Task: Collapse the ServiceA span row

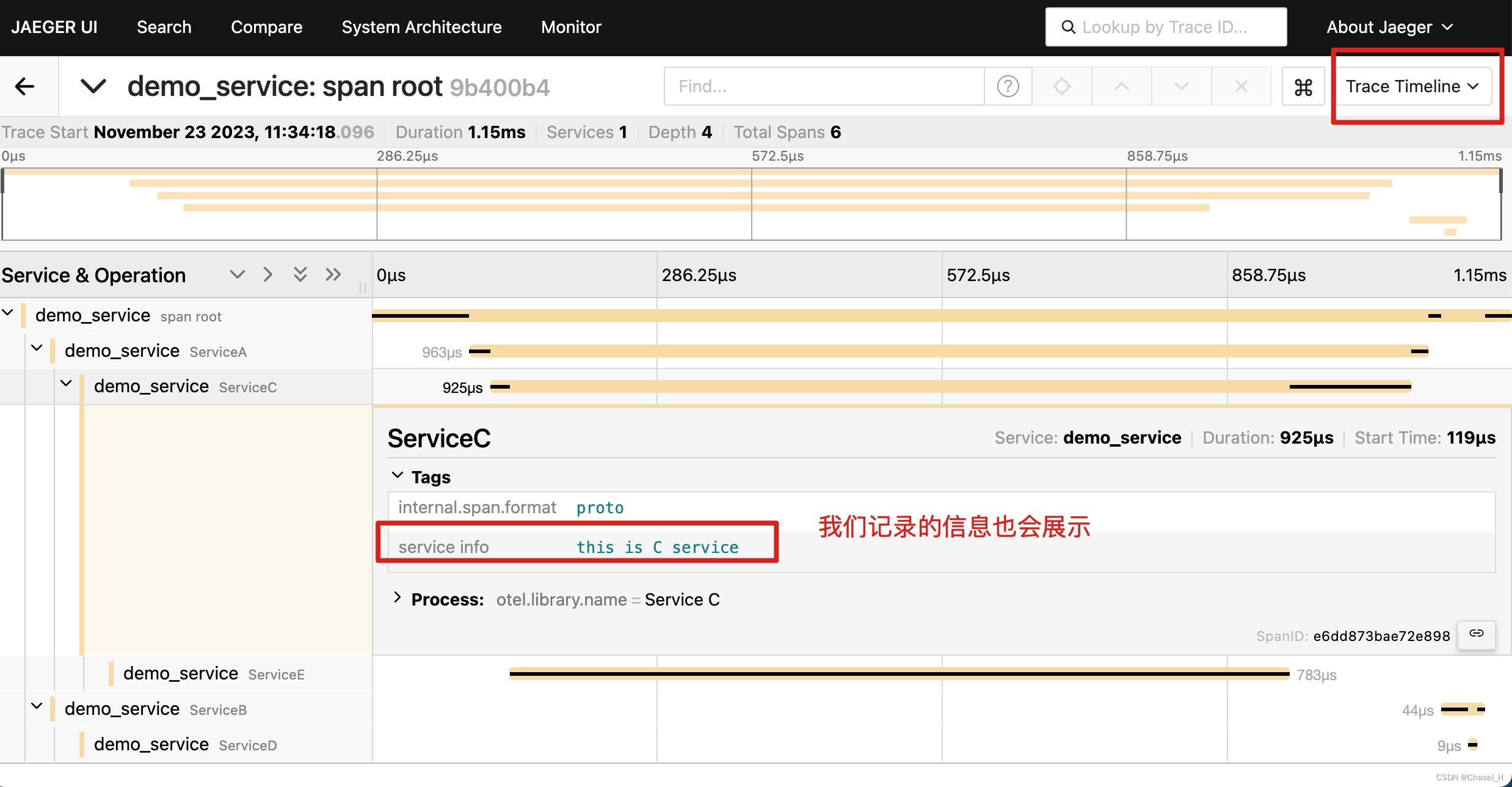Action: [x=37, y=348]
